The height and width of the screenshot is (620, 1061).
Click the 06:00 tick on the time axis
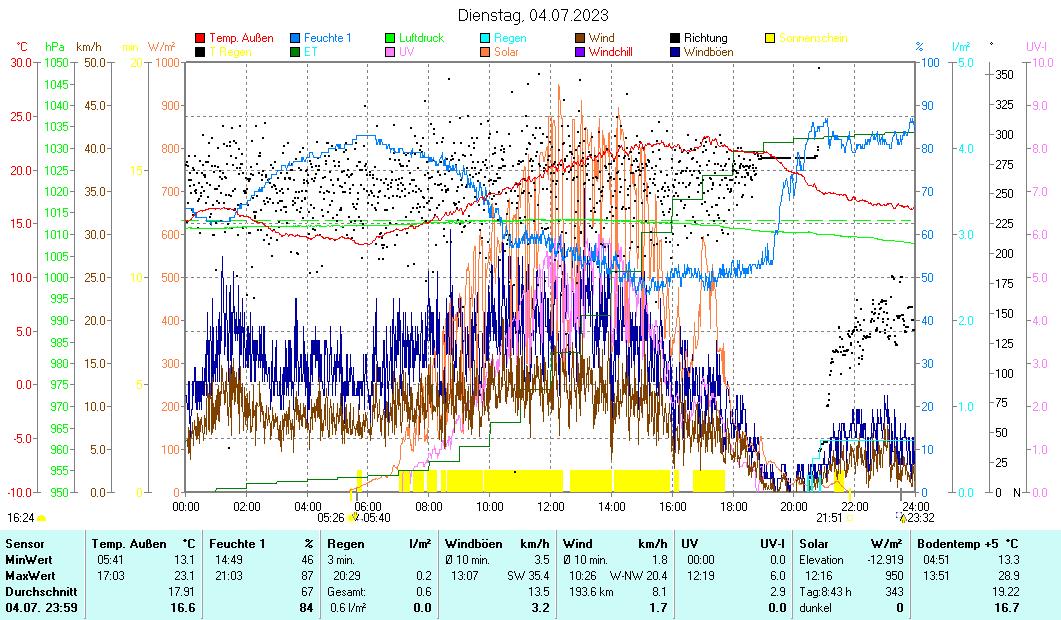pos(368,506)
